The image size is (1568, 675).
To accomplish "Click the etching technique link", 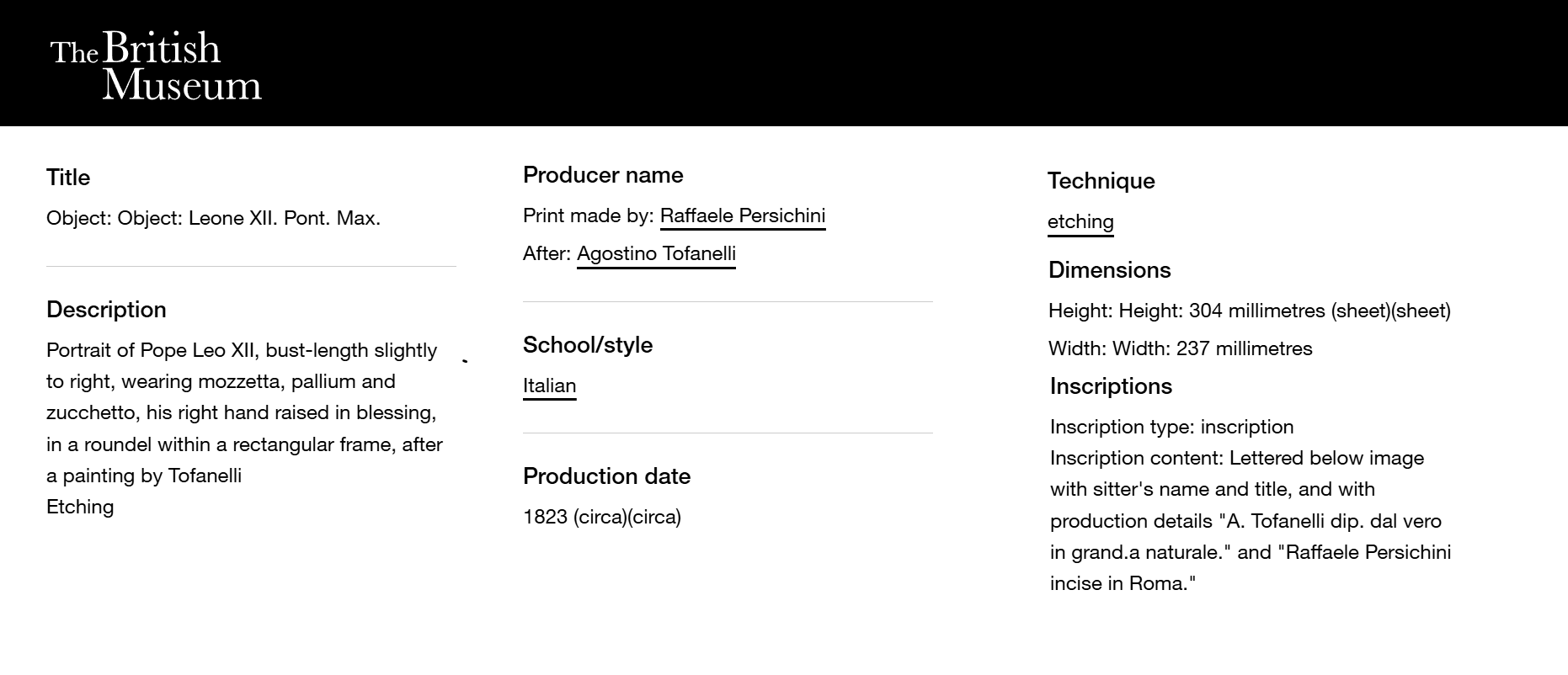I will pyautogui.click(x=1080, y=221).
